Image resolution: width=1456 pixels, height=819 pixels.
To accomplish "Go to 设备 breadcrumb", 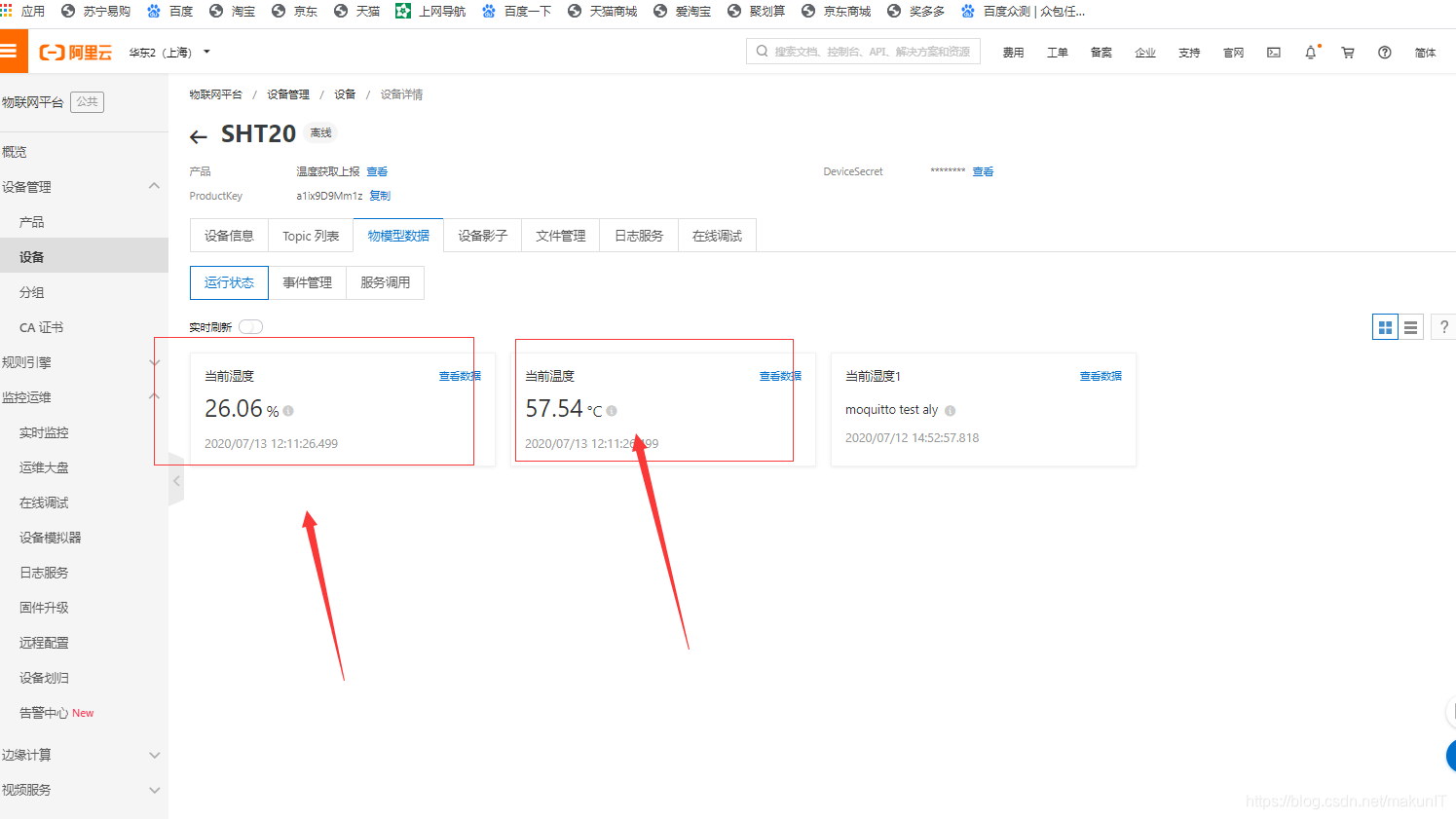I will 345,94.
